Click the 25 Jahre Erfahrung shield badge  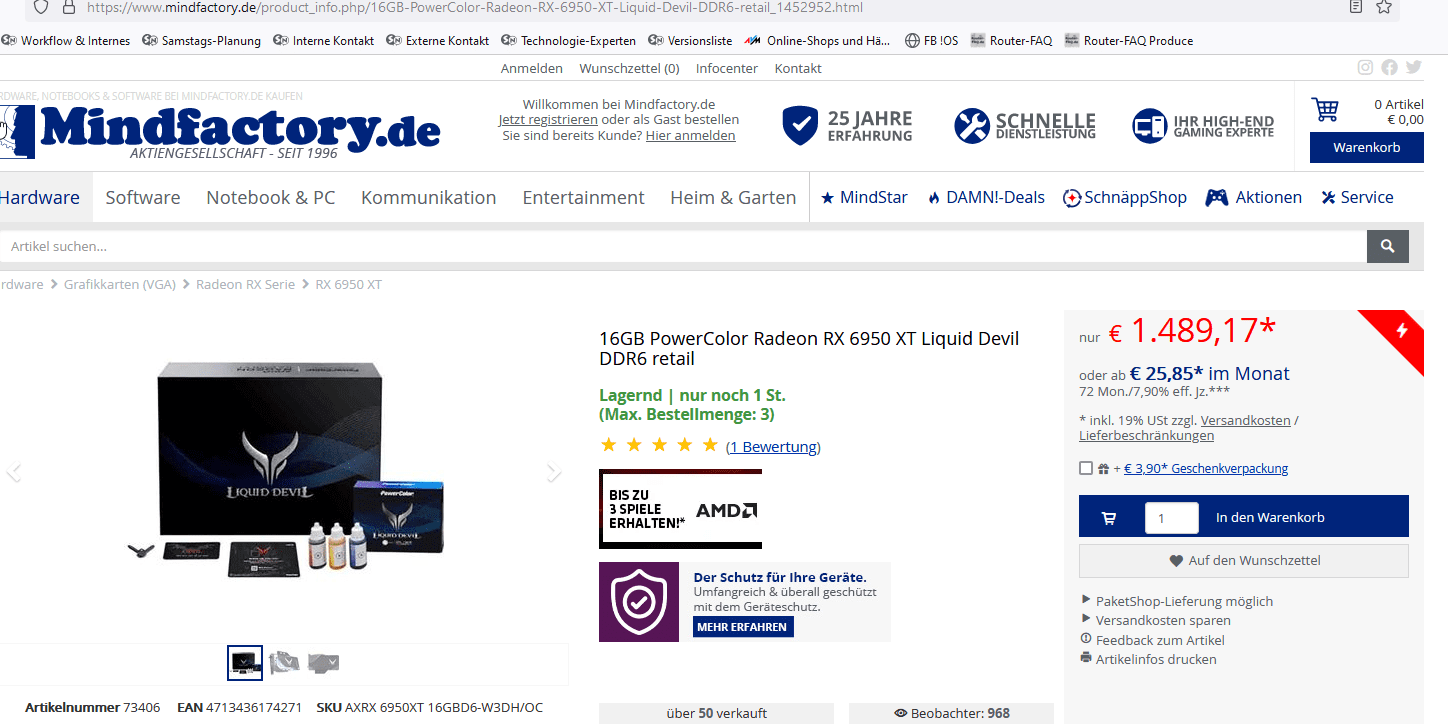[847, 126]
